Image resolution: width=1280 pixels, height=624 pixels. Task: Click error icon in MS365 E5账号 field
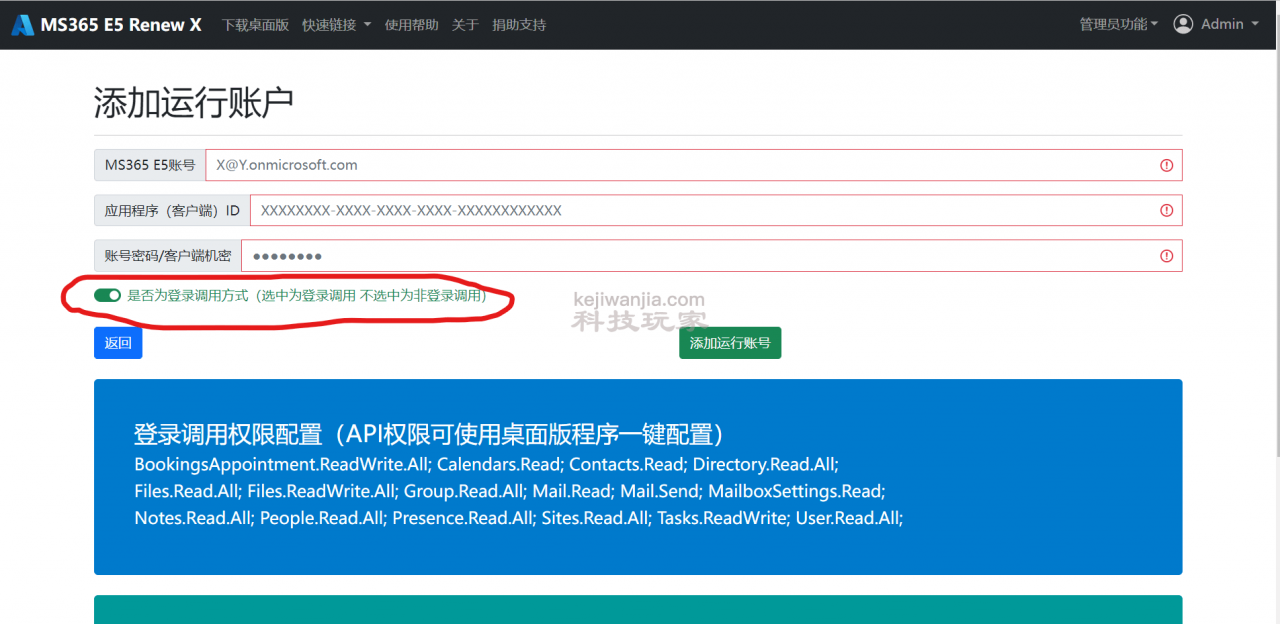click(x=1166, y=165)
